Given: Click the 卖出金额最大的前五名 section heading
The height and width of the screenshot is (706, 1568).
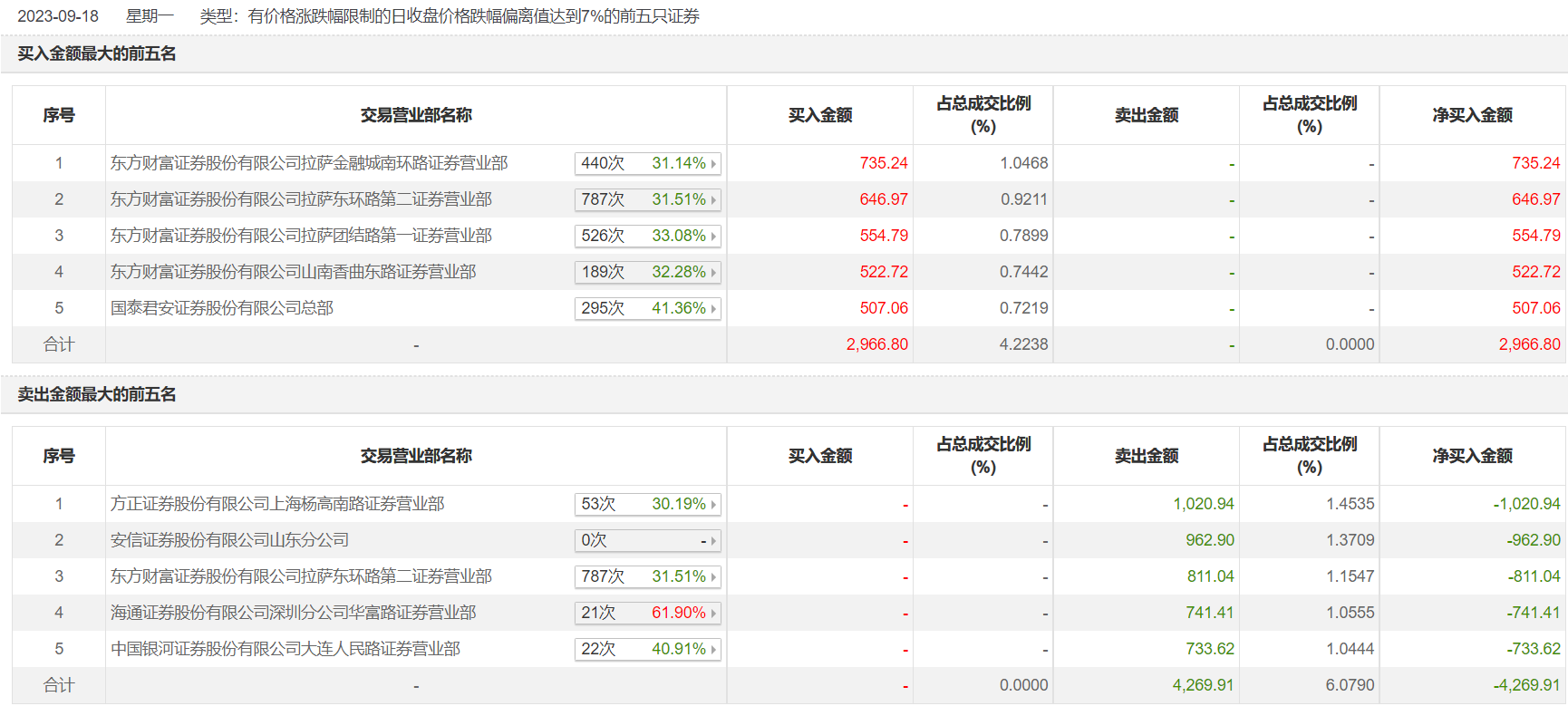Looking at the screenshot, I should pyautogui.click(x=97, y=394).
